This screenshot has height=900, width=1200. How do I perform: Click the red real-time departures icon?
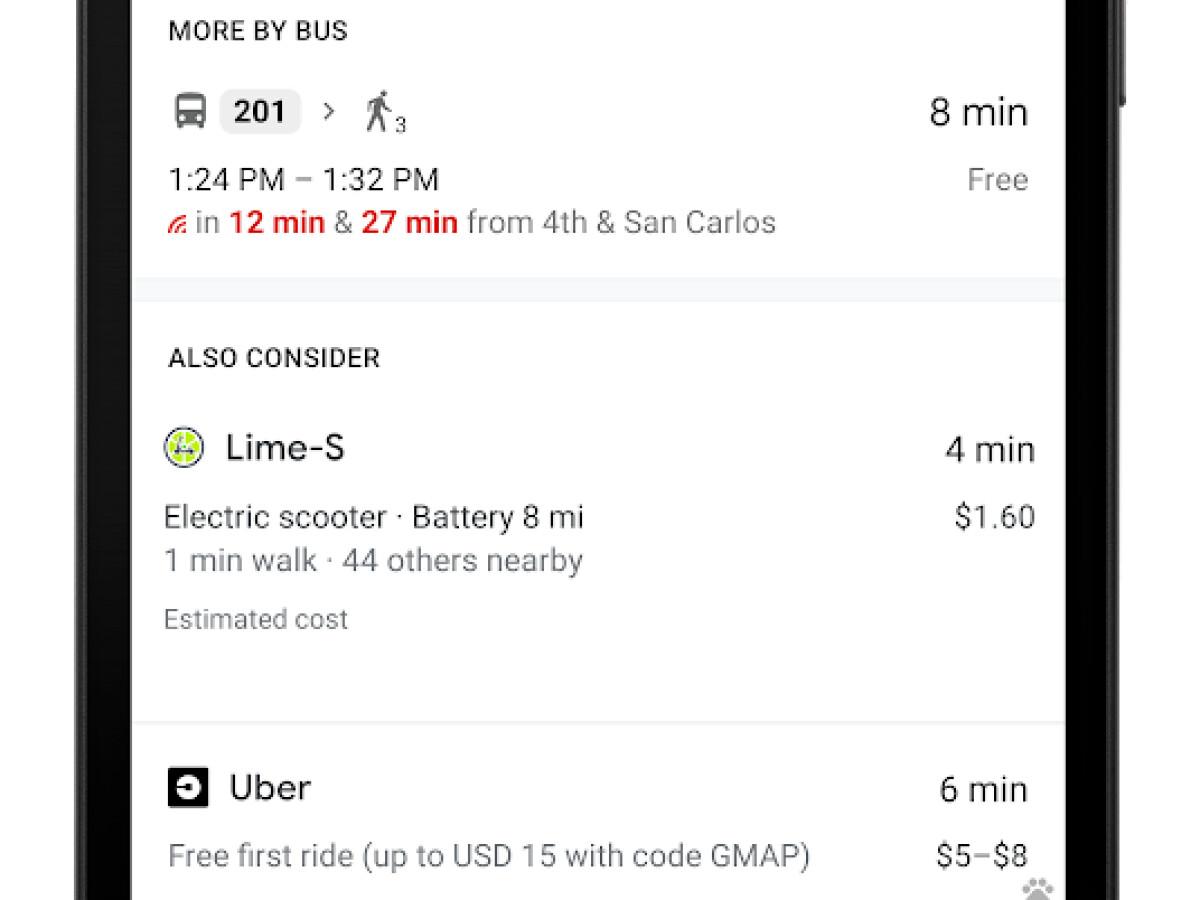tap(178, 223)
